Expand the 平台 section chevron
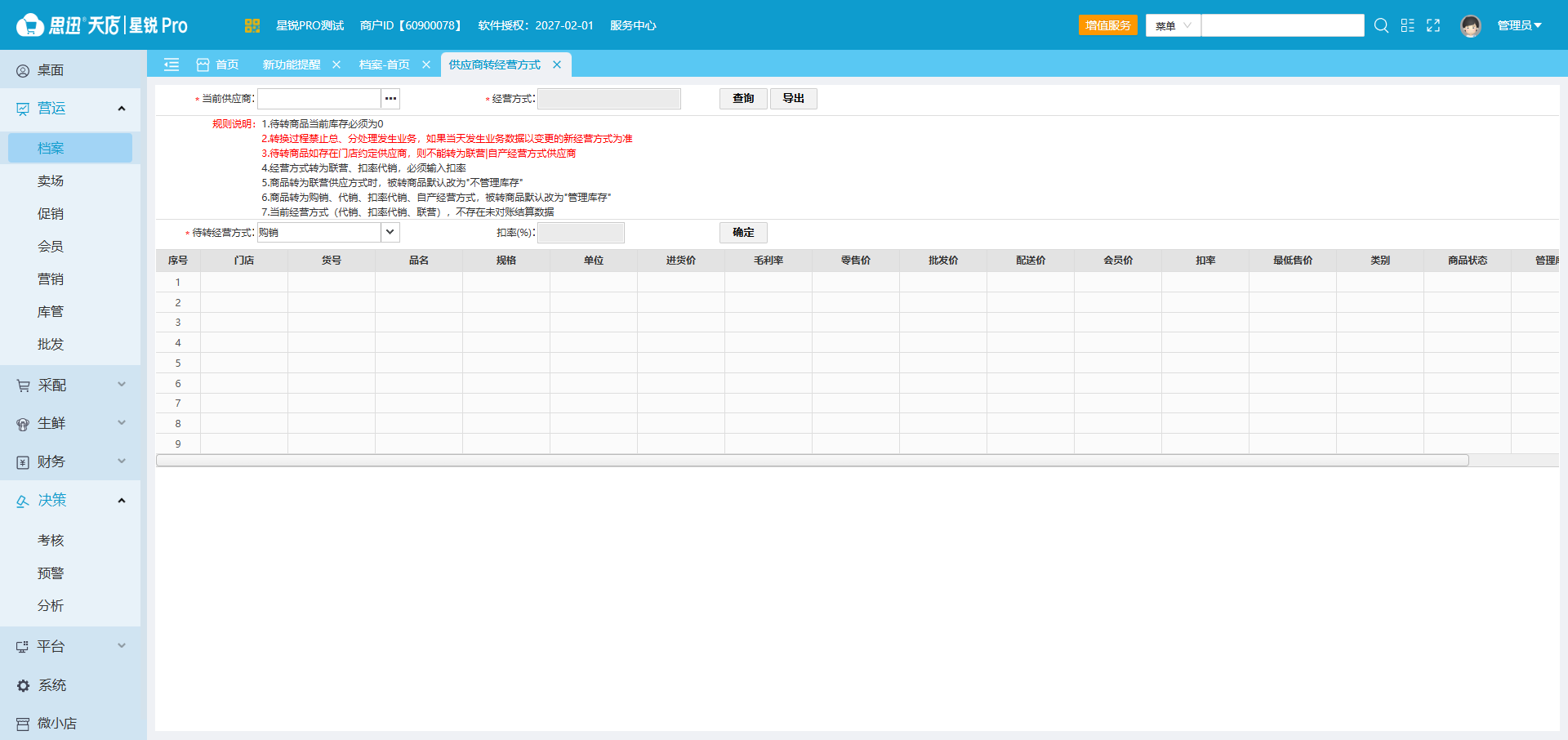The height and width of the screenshot is (740, 1568). click(122, 646)
